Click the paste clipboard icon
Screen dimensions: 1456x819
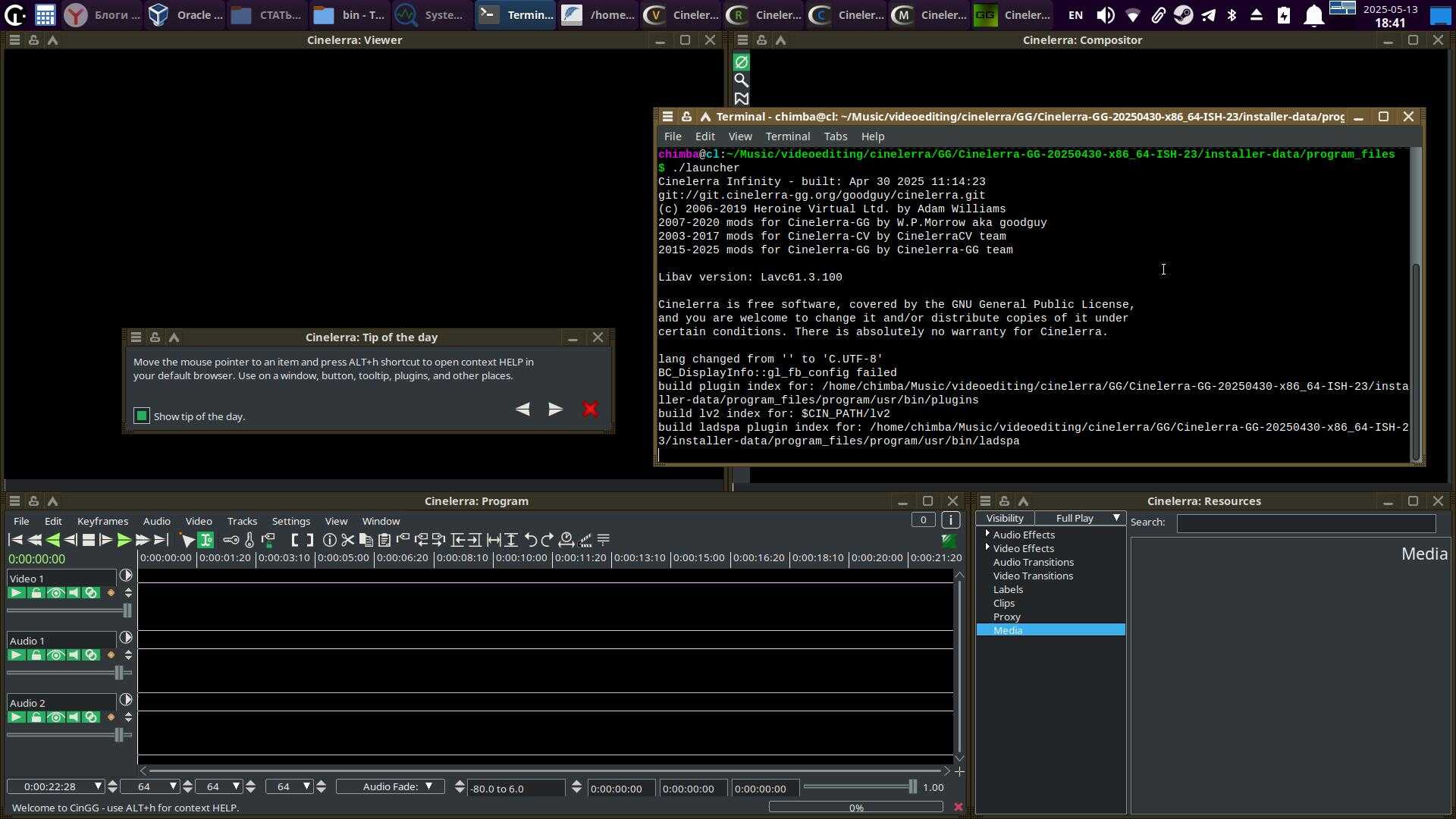(x=384, y=540)
